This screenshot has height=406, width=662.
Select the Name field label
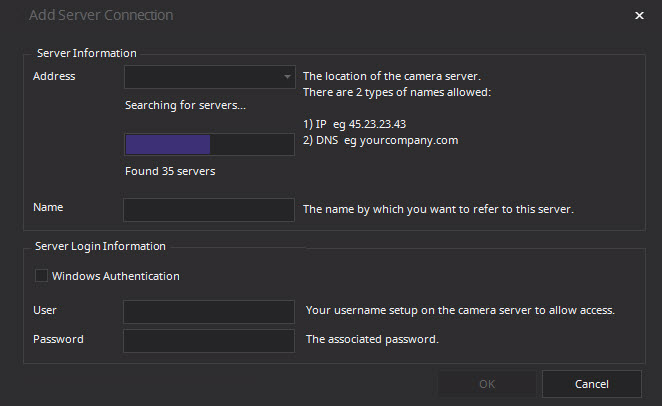(x=48, y=207)
